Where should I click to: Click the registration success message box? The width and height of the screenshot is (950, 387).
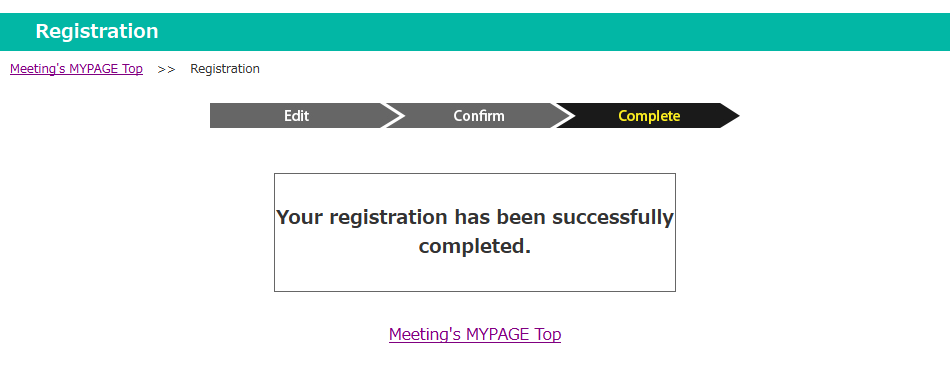[x=475, y=233]
